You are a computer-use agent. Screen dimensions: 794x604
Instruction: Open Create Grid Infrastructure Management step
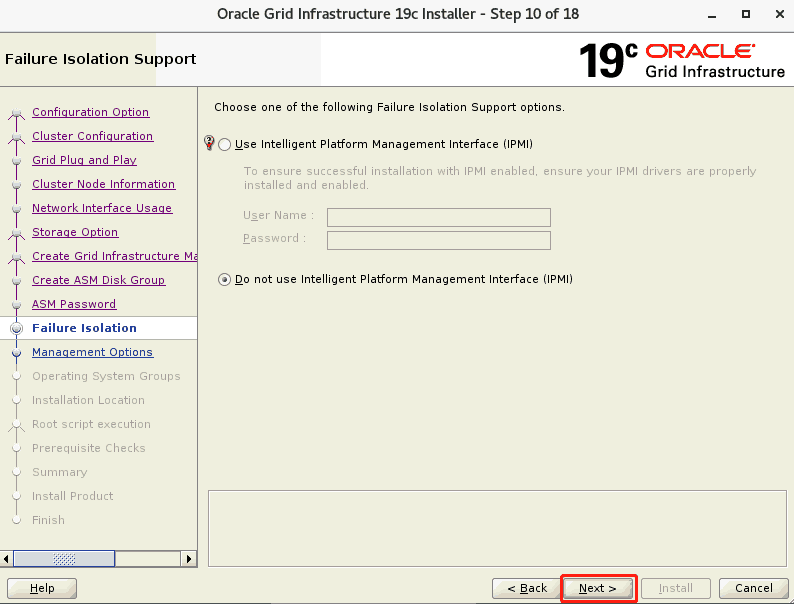point(114,256)
